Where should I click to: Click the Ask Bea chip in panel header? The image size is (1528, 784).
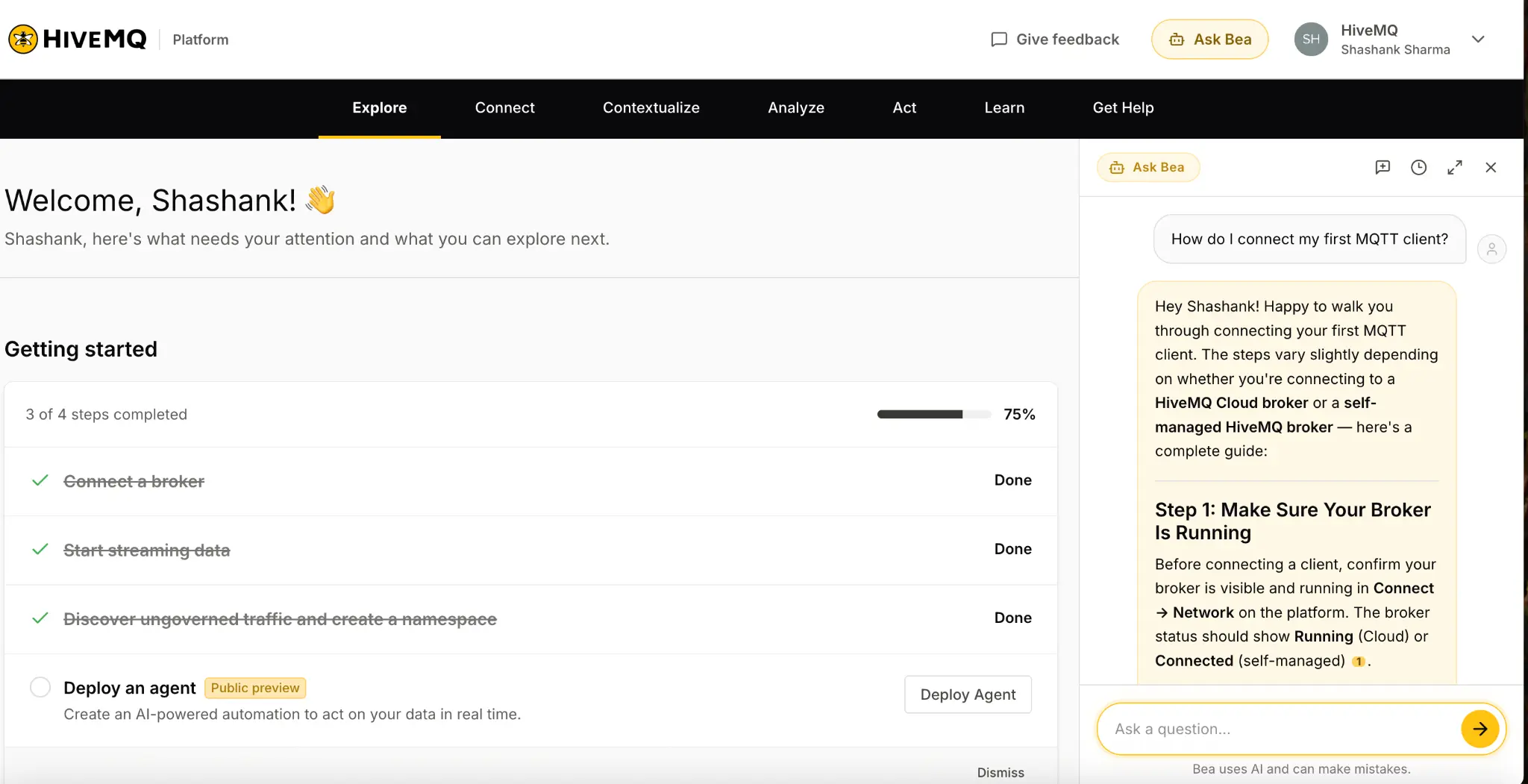click(x=1147, y=167)
